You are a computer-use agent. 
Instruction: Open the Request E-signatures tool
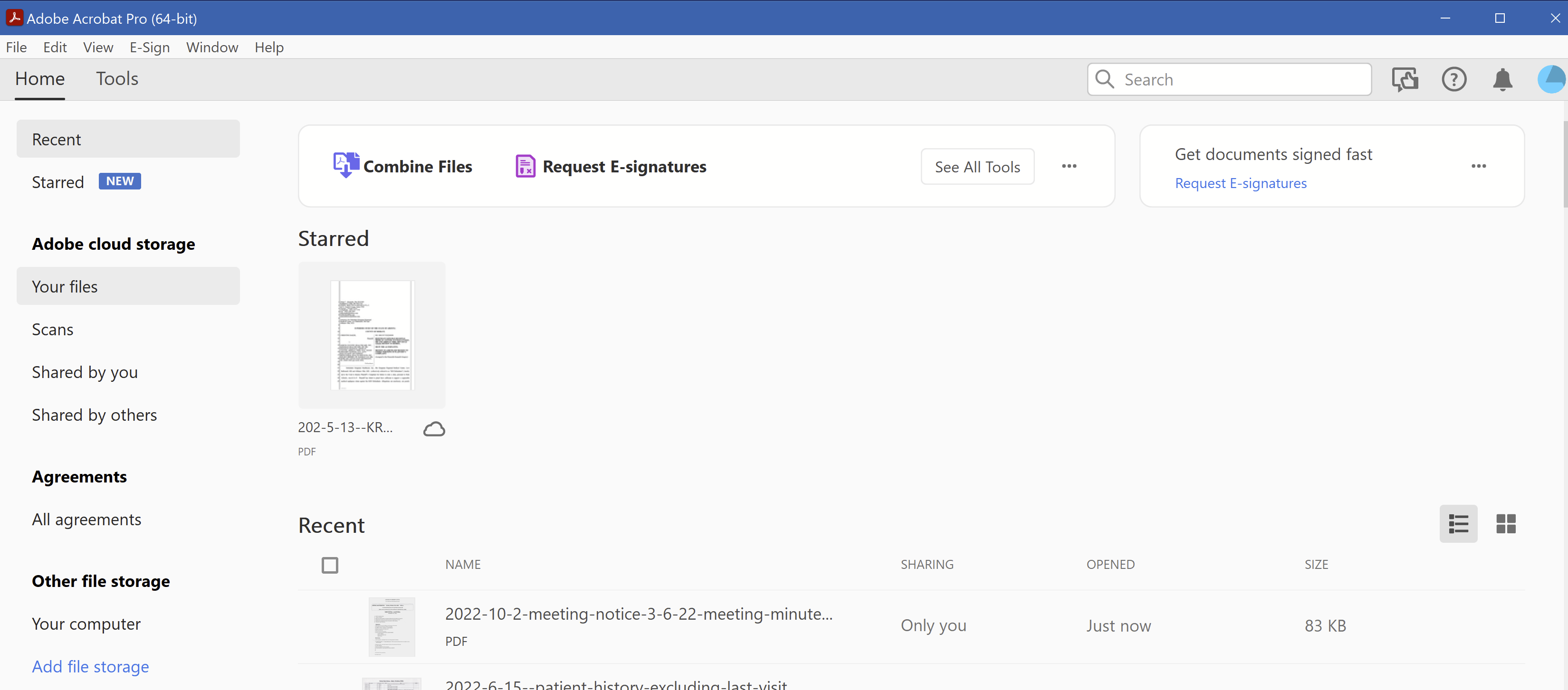pyautogui.click(x=611, y=166)
